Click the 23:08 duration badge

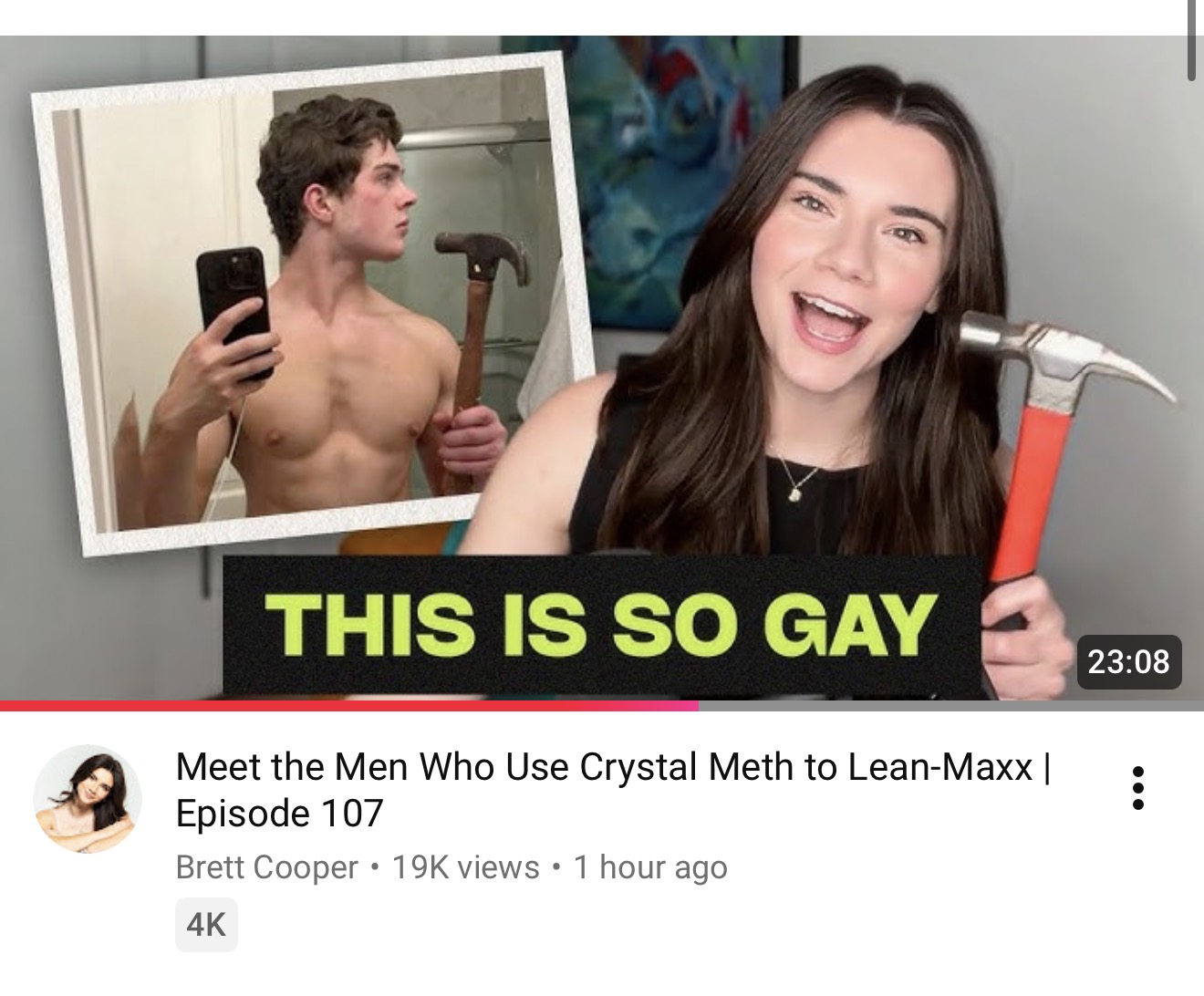tap(1128, 660)
